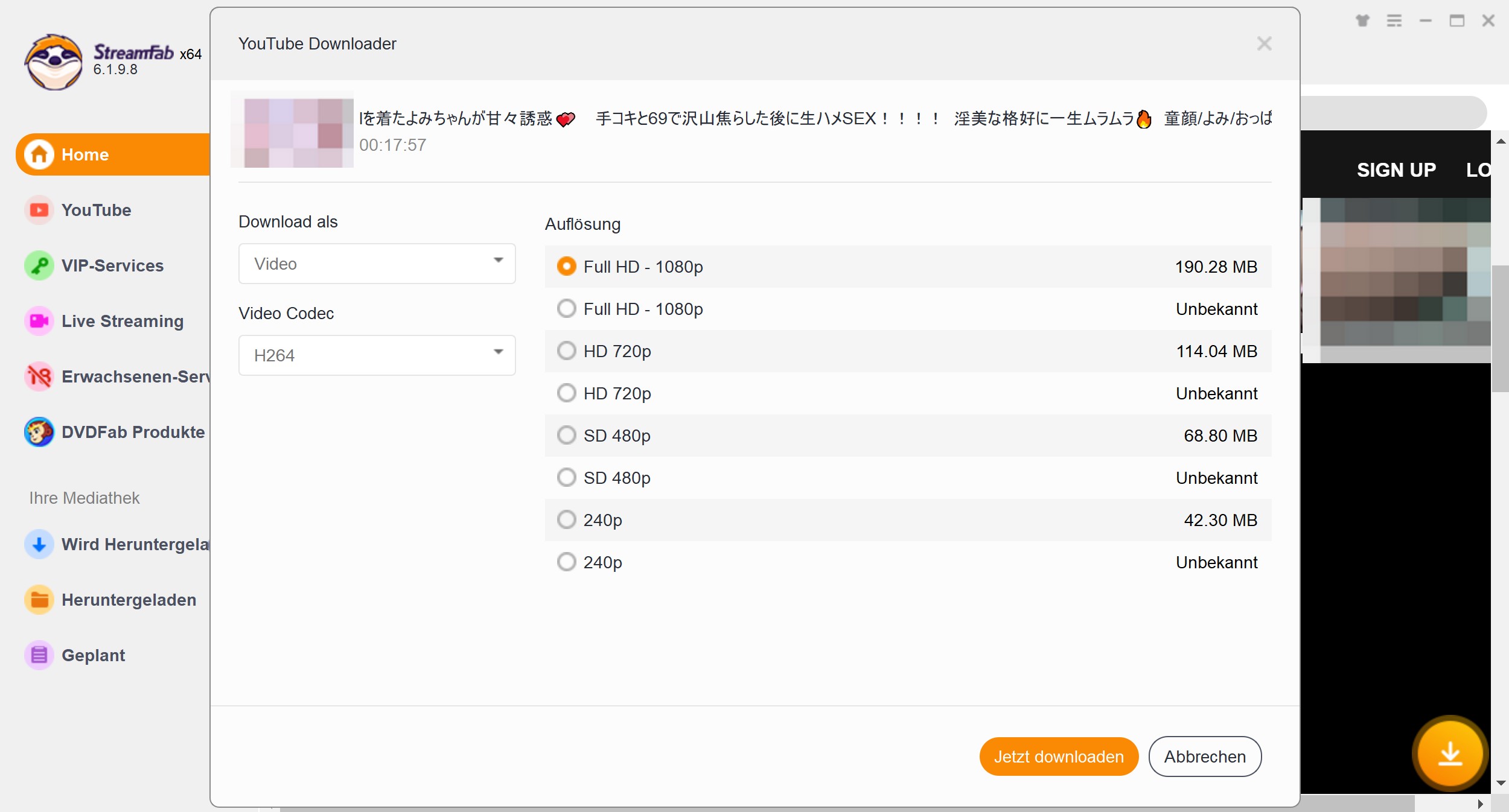This screenshot has height=812, width=1509.
Task: Click Jetzt downloaden button
Action: (1059, 756)
